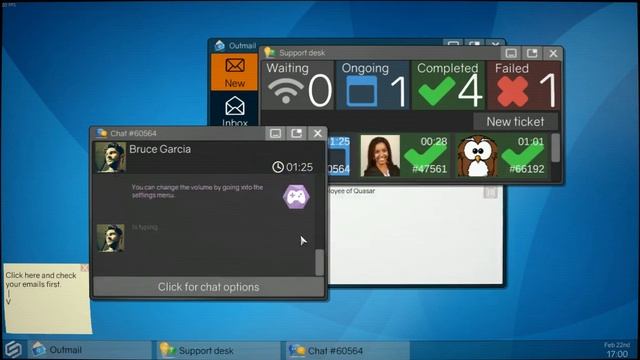The height and width of the screenshot is (360, 640).
Task: Click the purple gamepad avatar in chat
Action: 296,197
